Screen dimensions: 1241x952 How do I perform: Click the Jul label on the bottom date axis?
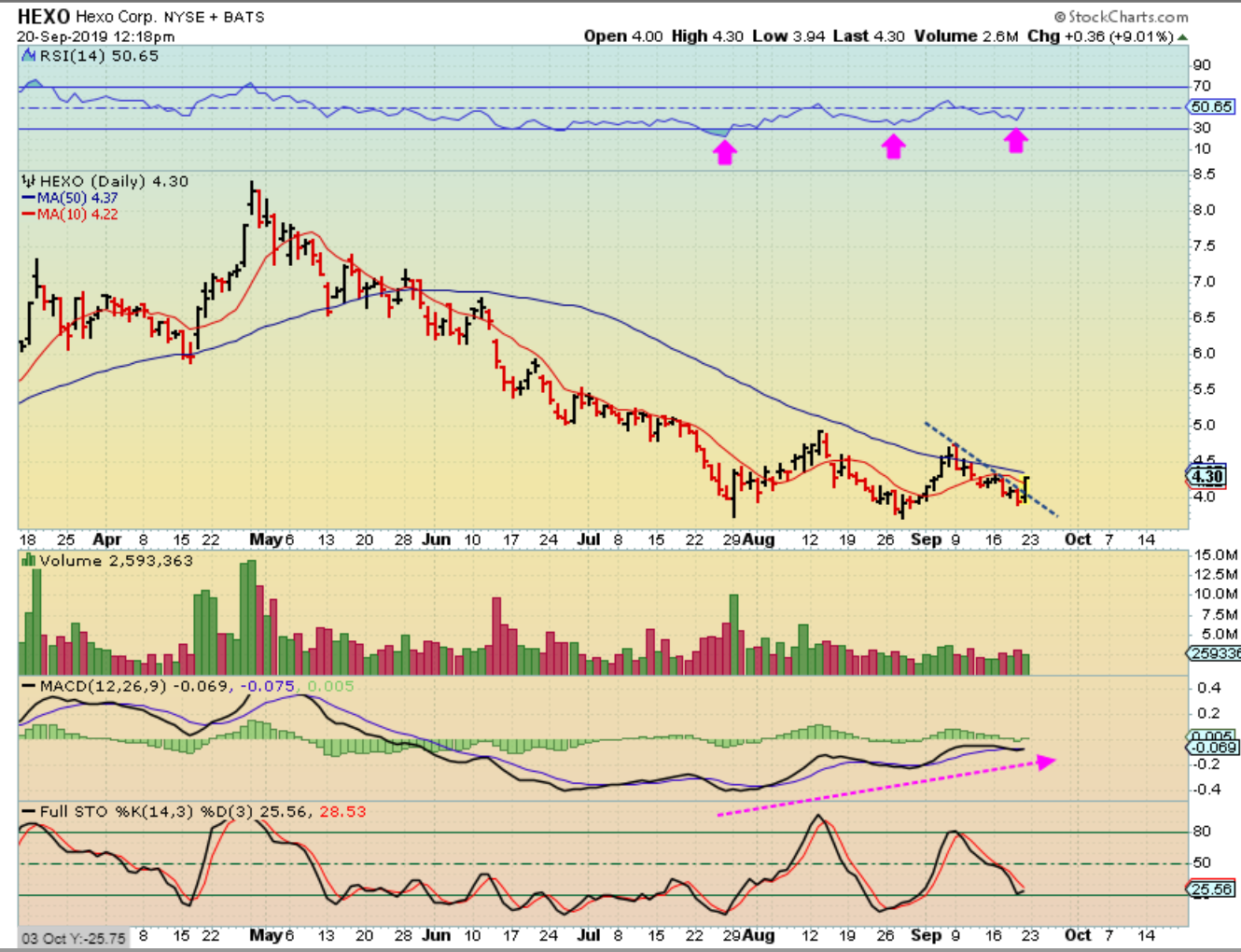(589, 935)
